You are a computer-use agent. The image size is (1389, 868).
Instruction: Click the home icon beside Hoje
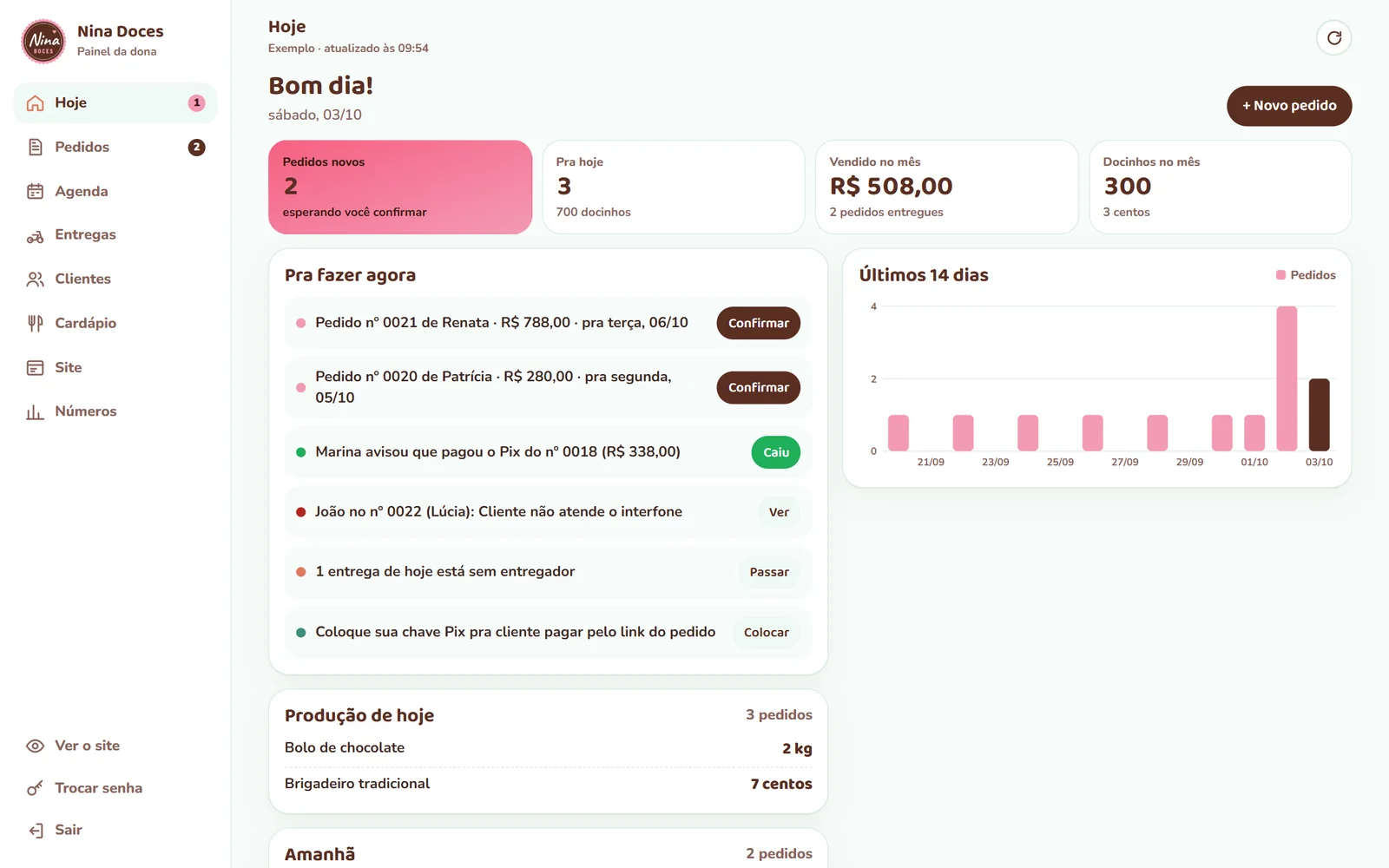pos(35,103)
